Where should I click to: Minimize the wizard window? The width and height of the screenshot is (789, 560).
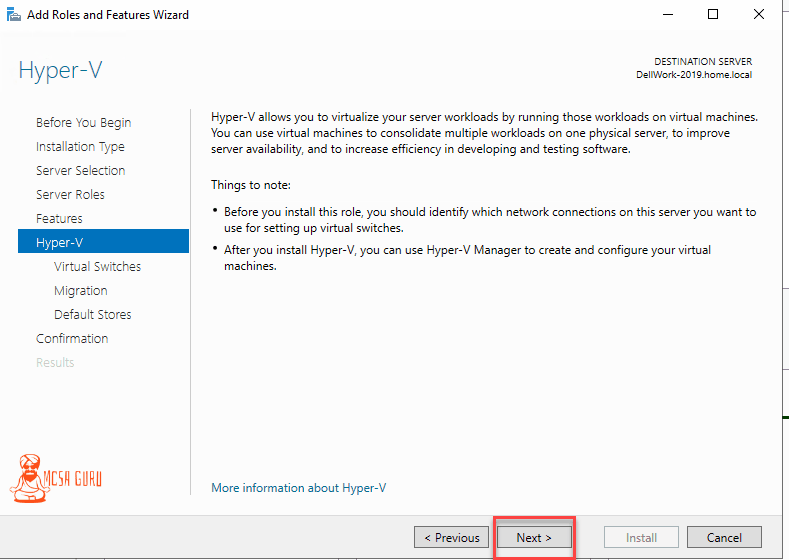click(668, 15)
